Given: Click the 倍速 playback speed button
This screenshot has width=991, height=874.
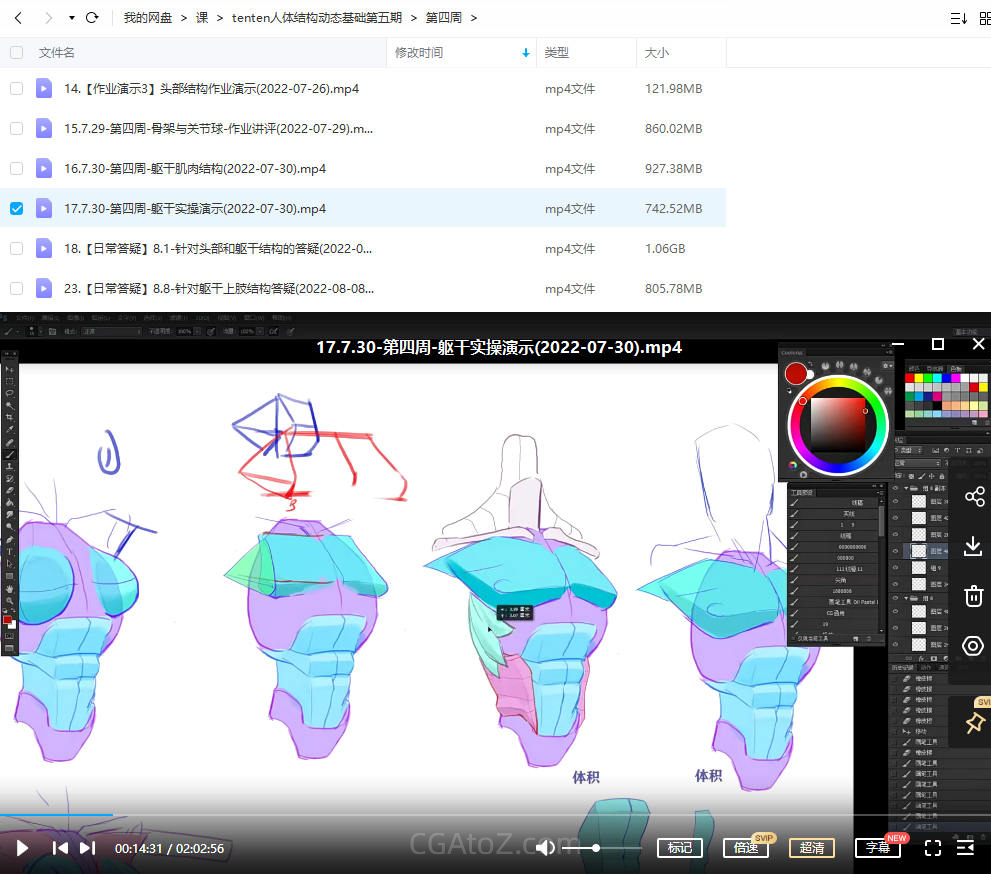Looking at the screenshot, I should coord(745,848).
